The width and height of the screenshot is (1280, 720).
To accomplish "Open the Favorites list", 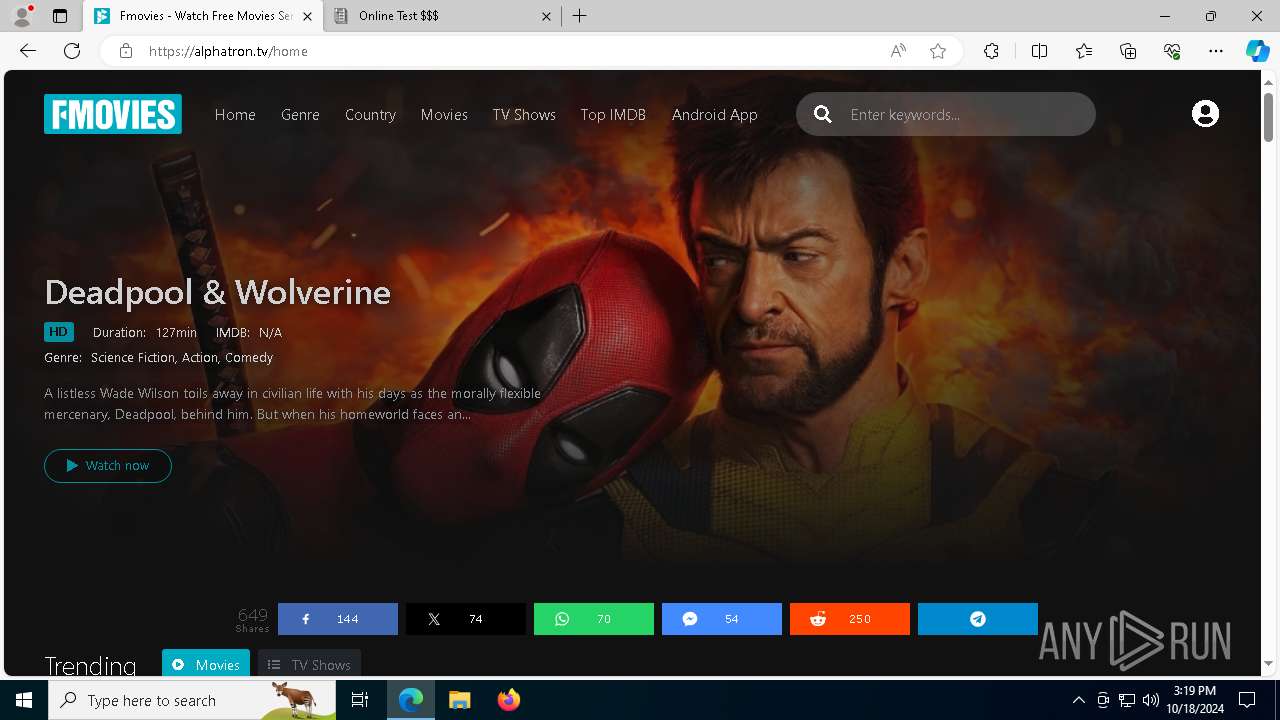I will 1084,51.
